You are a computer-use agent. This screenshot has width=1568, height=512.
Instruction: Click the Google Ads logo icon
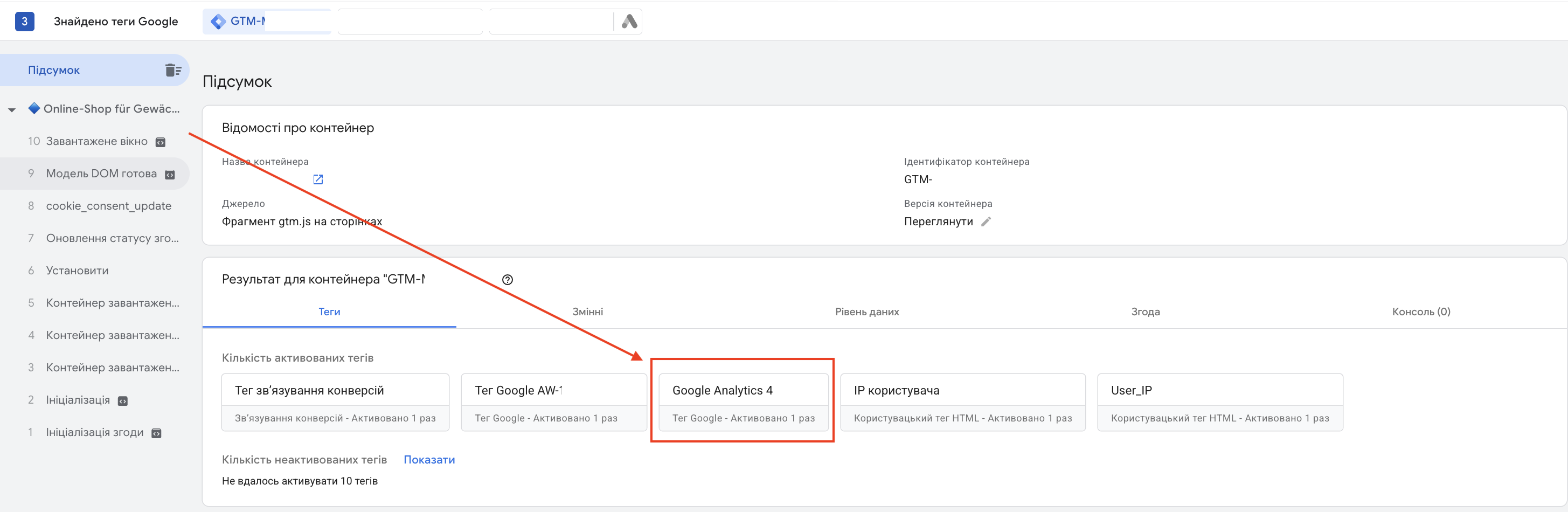[x=629, y=22]
